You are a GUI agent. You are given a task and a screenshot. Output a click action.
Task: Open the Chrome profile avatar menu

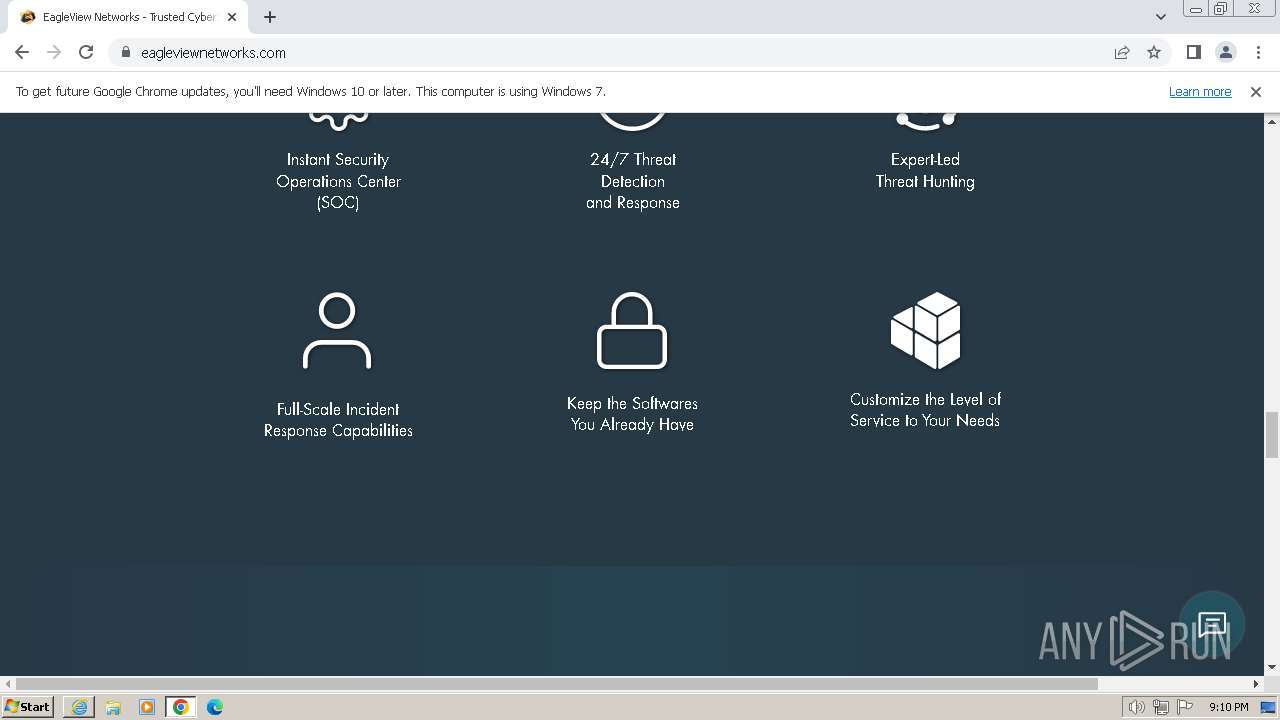pos(1225,52)
